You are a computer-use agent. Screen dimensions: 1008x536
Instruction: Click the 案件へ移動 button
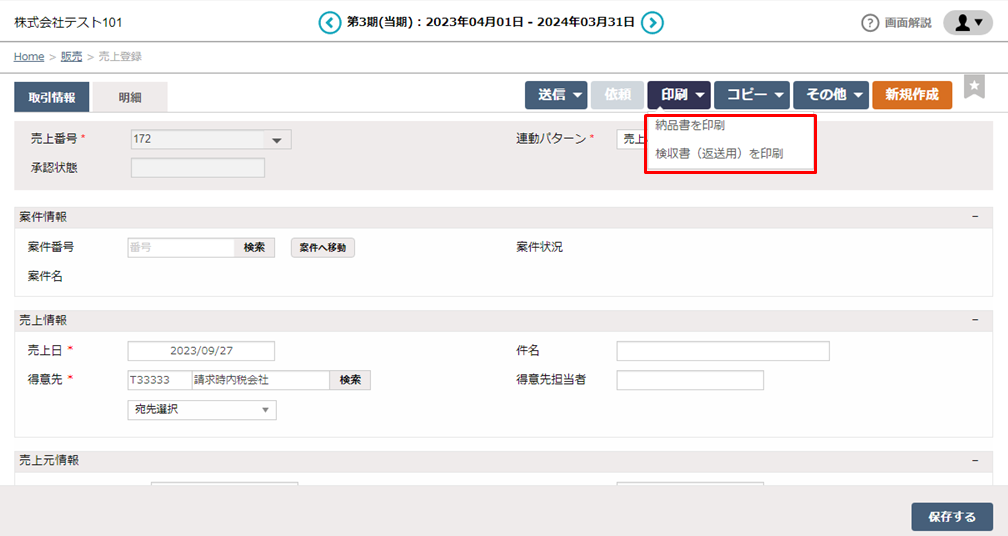click(x=322, y=248)
